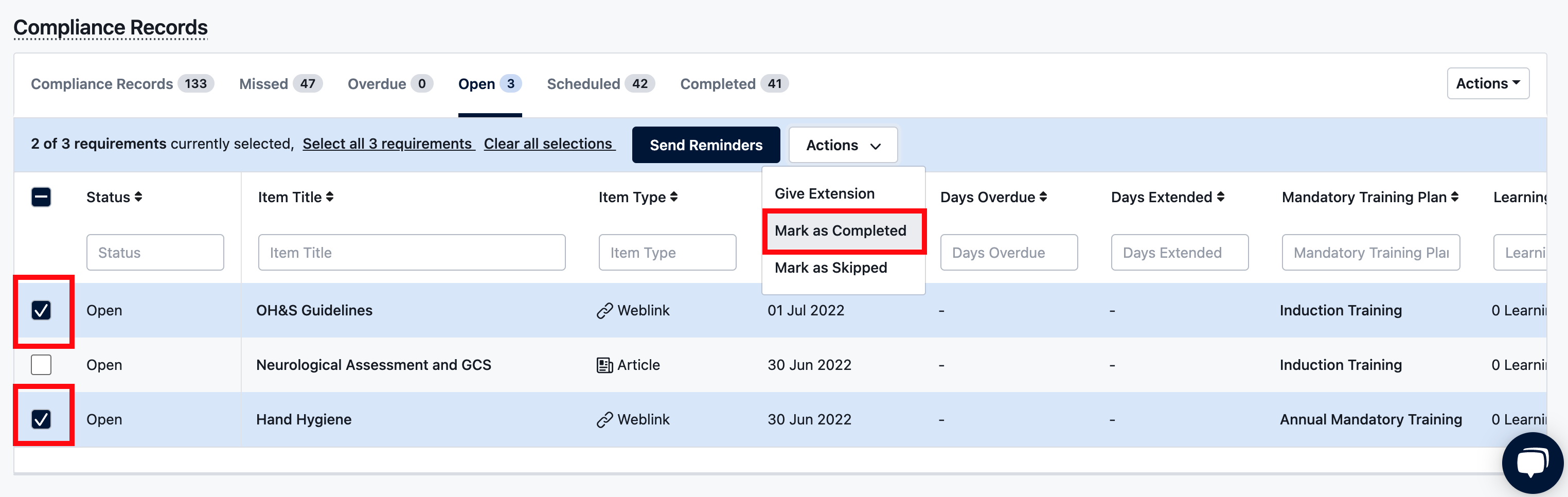Sort the table by Item Title
Screen dimensions: 1568x497
[329, 197]
